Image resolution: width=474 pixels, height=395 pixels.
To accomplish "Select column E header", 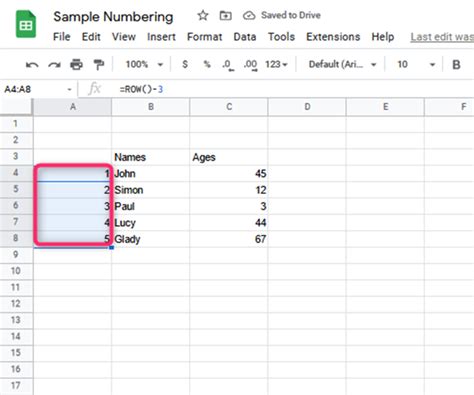I will click(x=385, y=107).
